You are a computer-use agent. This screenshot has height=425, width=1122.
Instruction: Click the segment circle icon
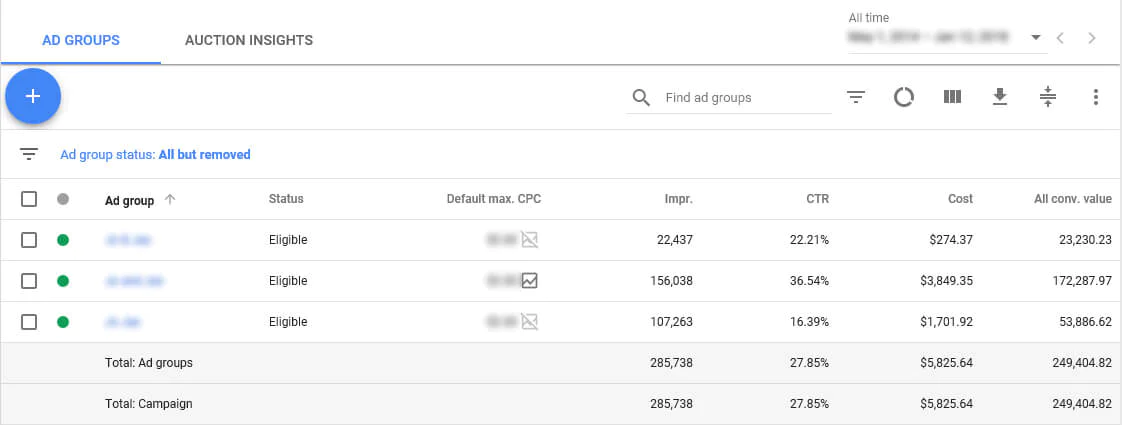904,97
